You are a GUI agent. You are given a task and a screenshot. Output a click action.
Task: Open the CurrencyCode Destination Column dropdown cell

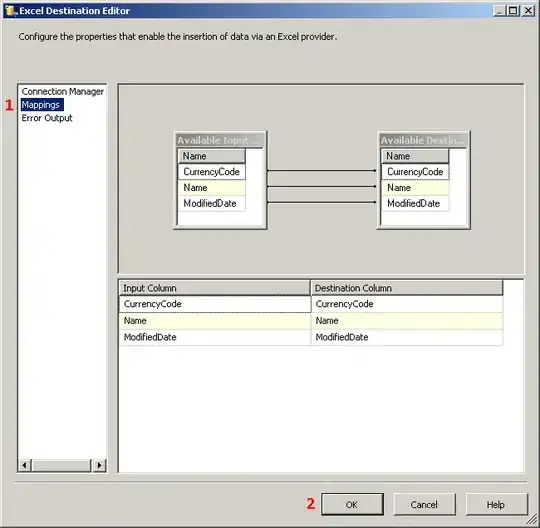(x=407, y=304)
